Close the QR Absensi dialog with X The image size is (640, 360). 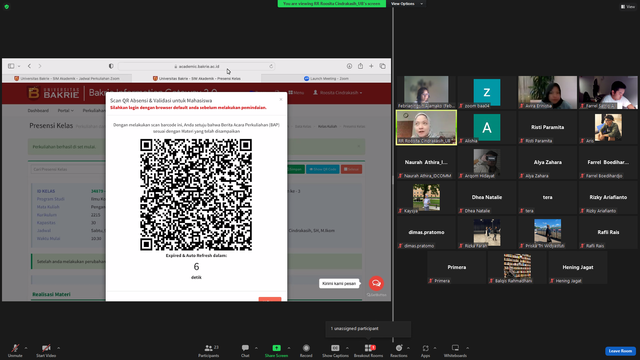tap(281, 100)
